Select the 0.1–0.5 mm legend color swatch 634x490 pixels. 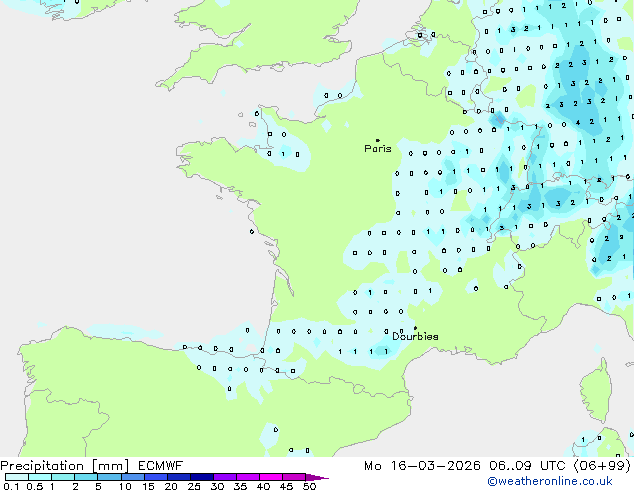pyautogui.click(x=17, y=477)
